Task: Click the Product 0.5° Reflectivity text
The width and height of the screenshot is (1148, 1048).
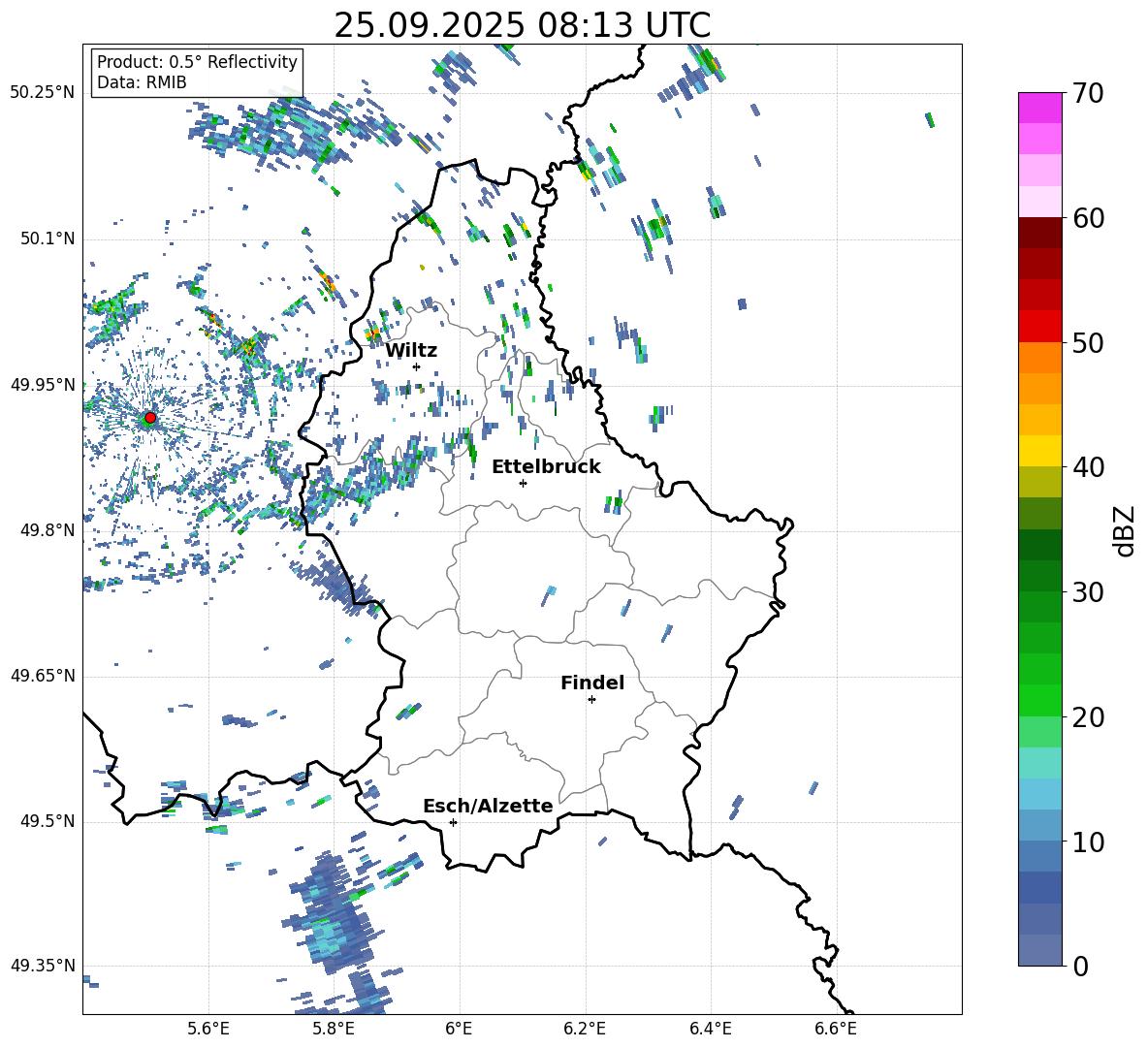Action: click(x=197, y=62)
